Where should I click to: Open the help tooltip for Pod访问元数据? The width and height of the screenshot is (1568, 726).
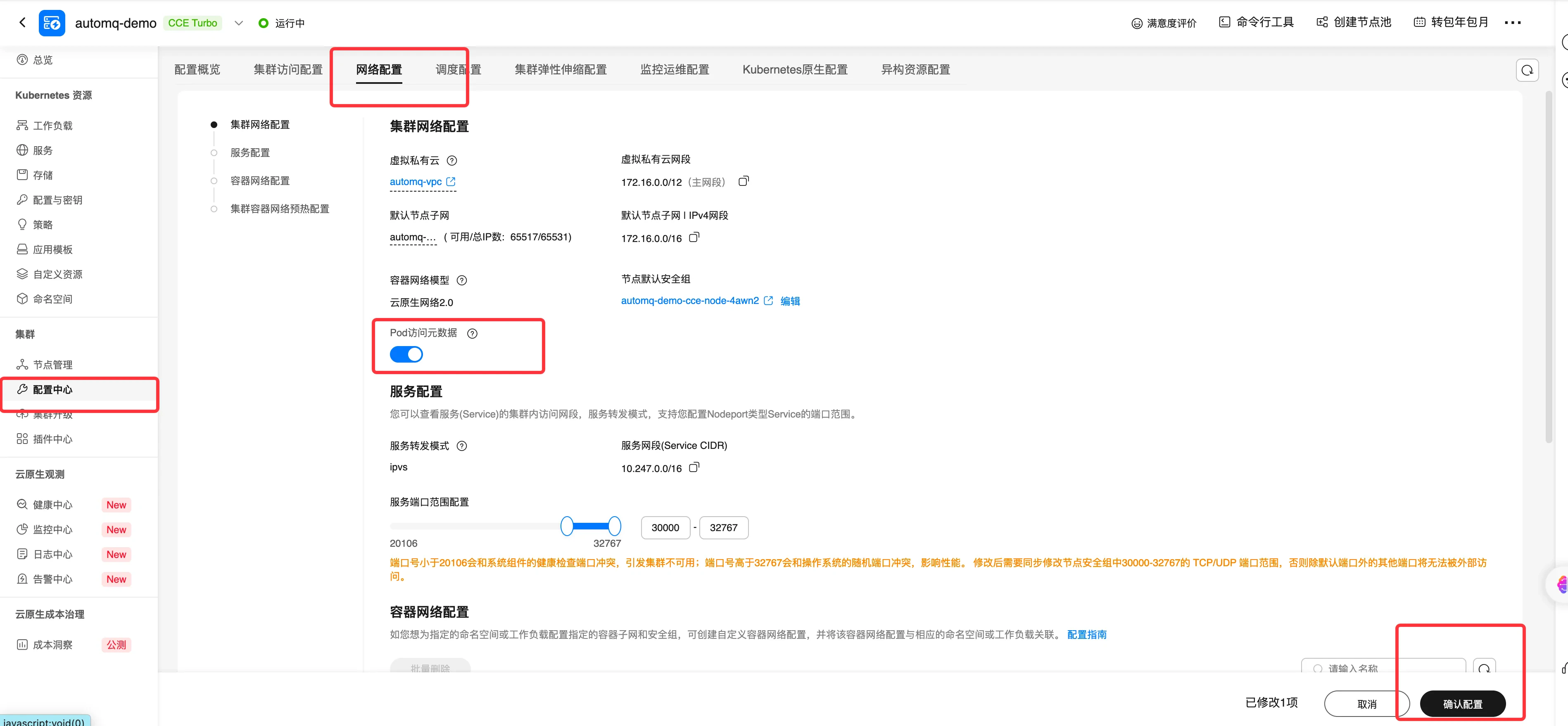click(473, 334)
